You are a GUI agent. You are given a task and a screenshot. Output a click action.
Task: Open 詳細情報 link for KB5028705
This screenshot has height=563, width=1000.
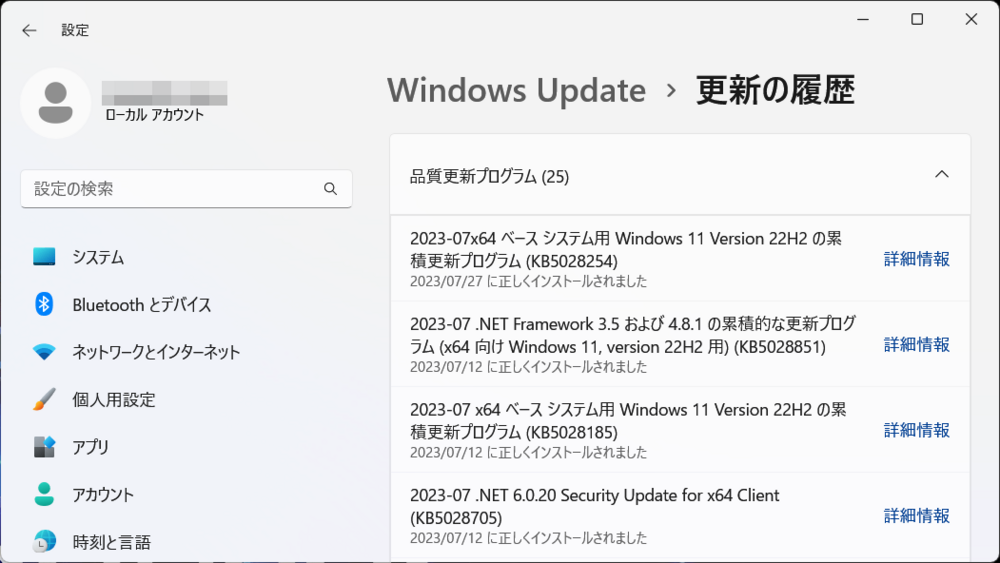click(x=916, y=515)
